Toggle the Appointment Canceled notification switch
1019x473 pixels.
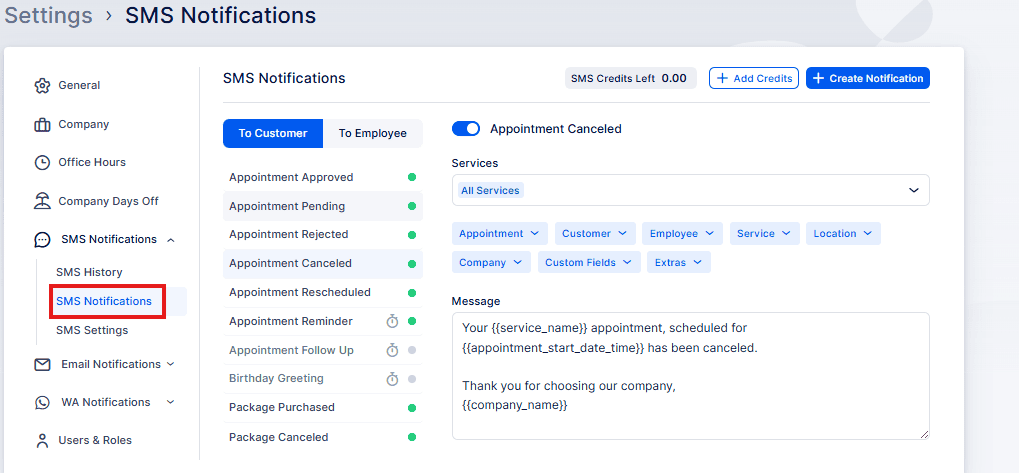click(x=465, y=129)
